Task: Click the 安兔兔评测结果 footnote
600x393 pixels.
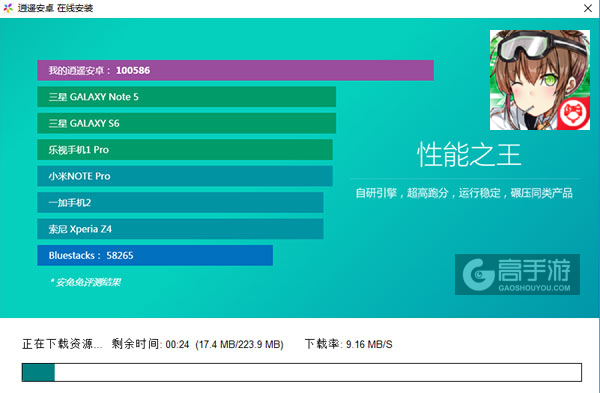Action: tap(85, 282)
